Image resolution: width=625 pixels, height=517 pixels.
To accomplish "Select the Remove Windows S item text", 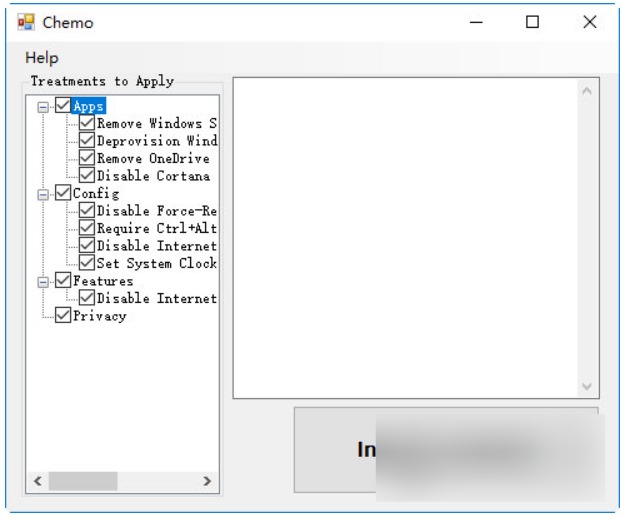I will pos(157,124).
